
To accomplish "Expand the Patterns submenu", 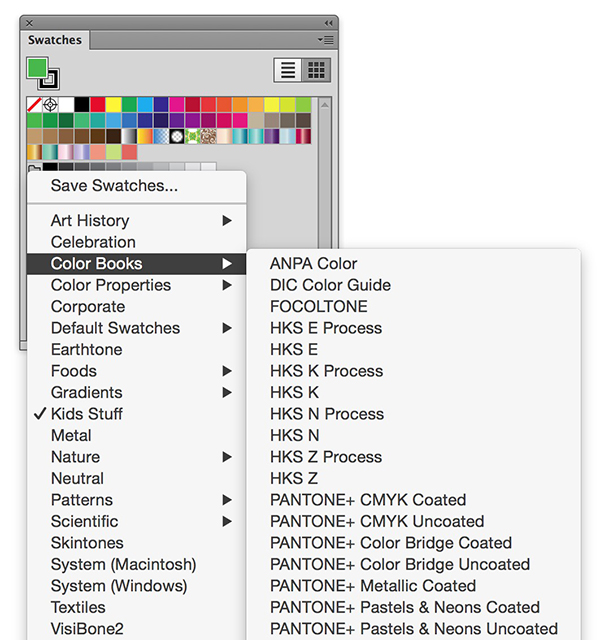I will point(137,500).
